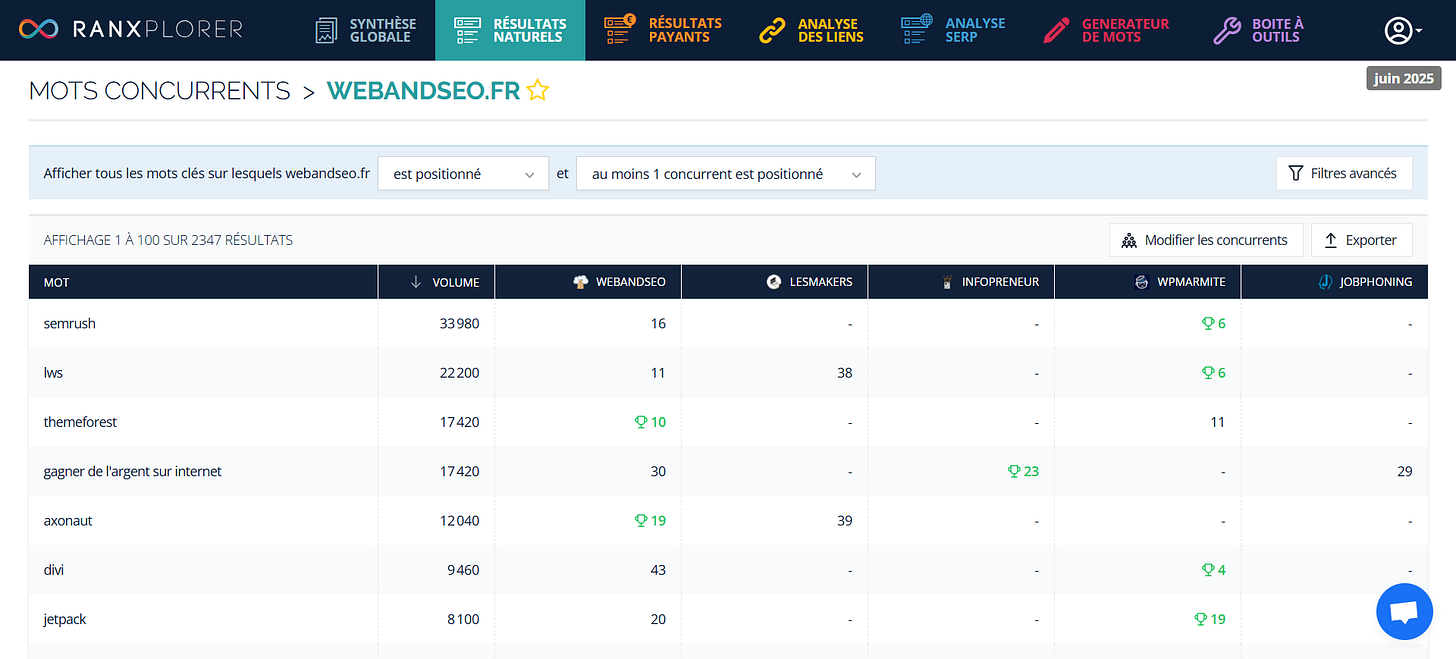Click the Ranxplorer infinity logo
The height and width of the screenshot is (659, 1456).
tap(38, 29)
